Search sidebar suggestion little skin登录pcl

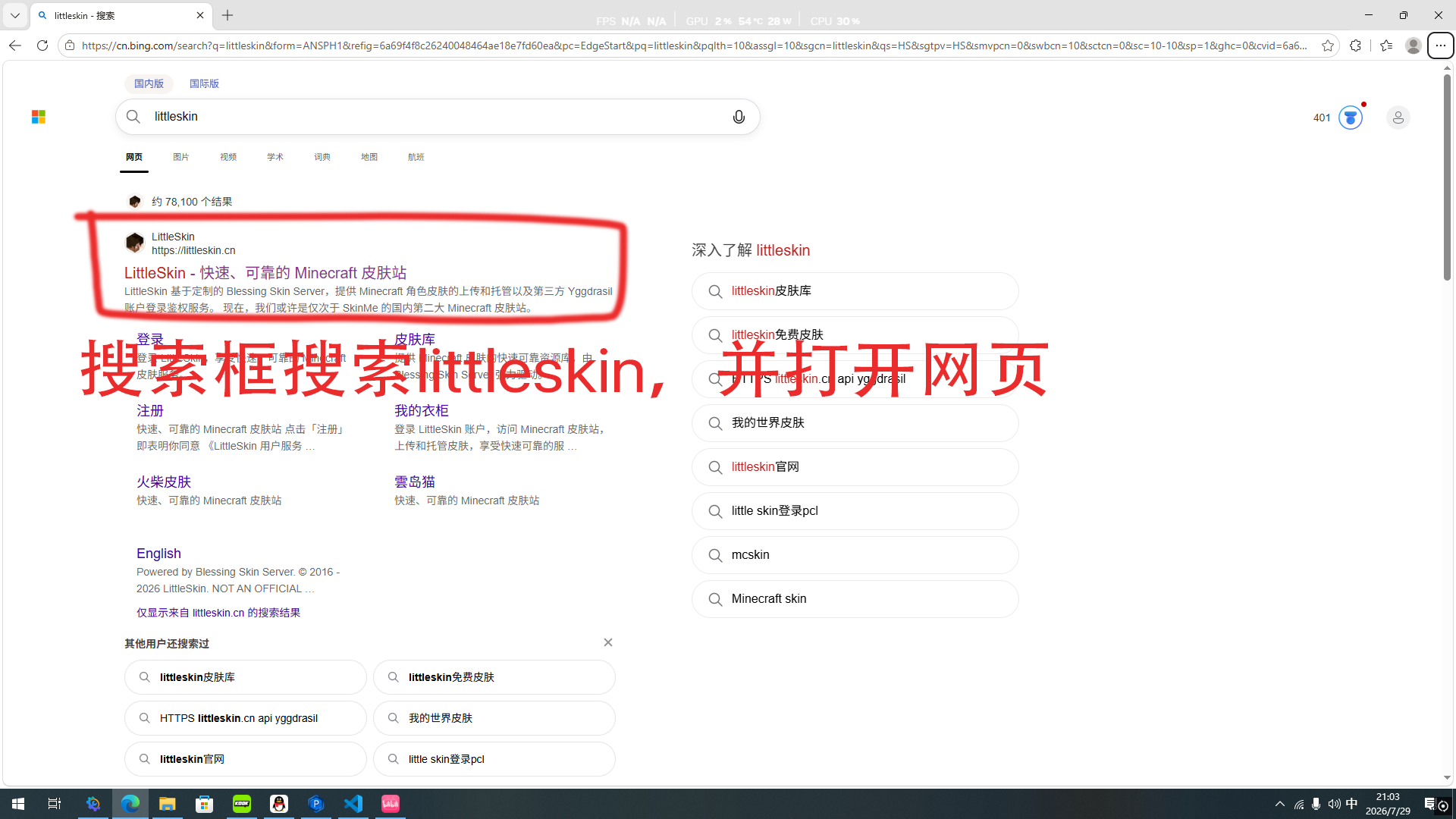tap(855, 511)
